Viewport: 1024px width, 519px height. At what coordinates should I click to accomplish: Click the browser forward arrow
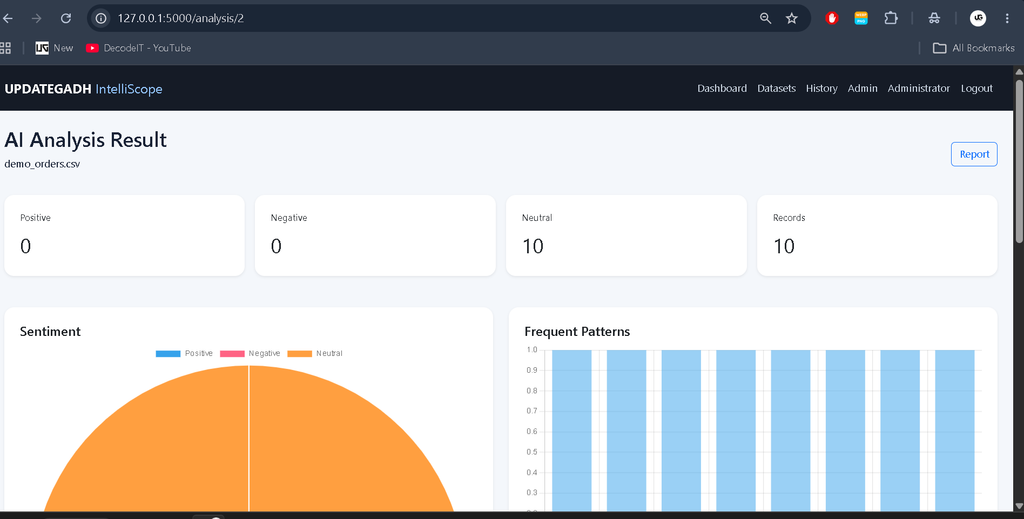(37, 18)
